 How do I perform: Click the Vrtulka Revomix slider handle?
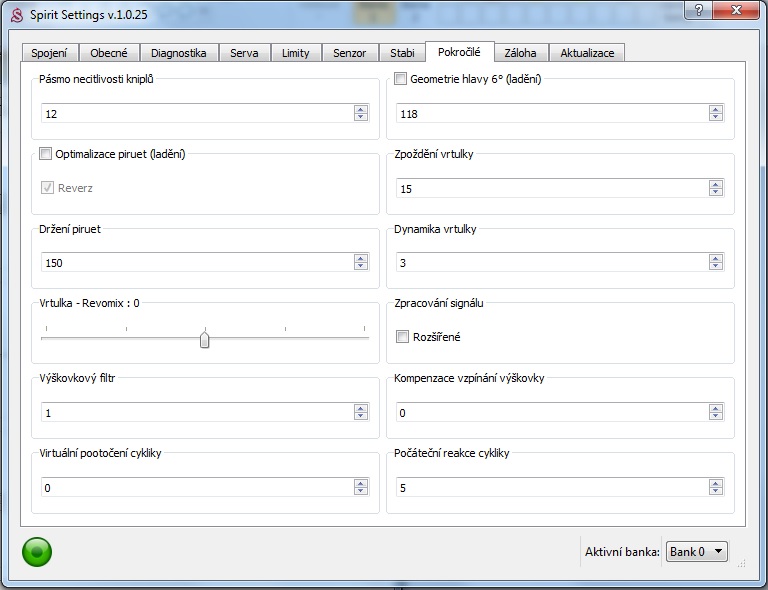point(205,339)
